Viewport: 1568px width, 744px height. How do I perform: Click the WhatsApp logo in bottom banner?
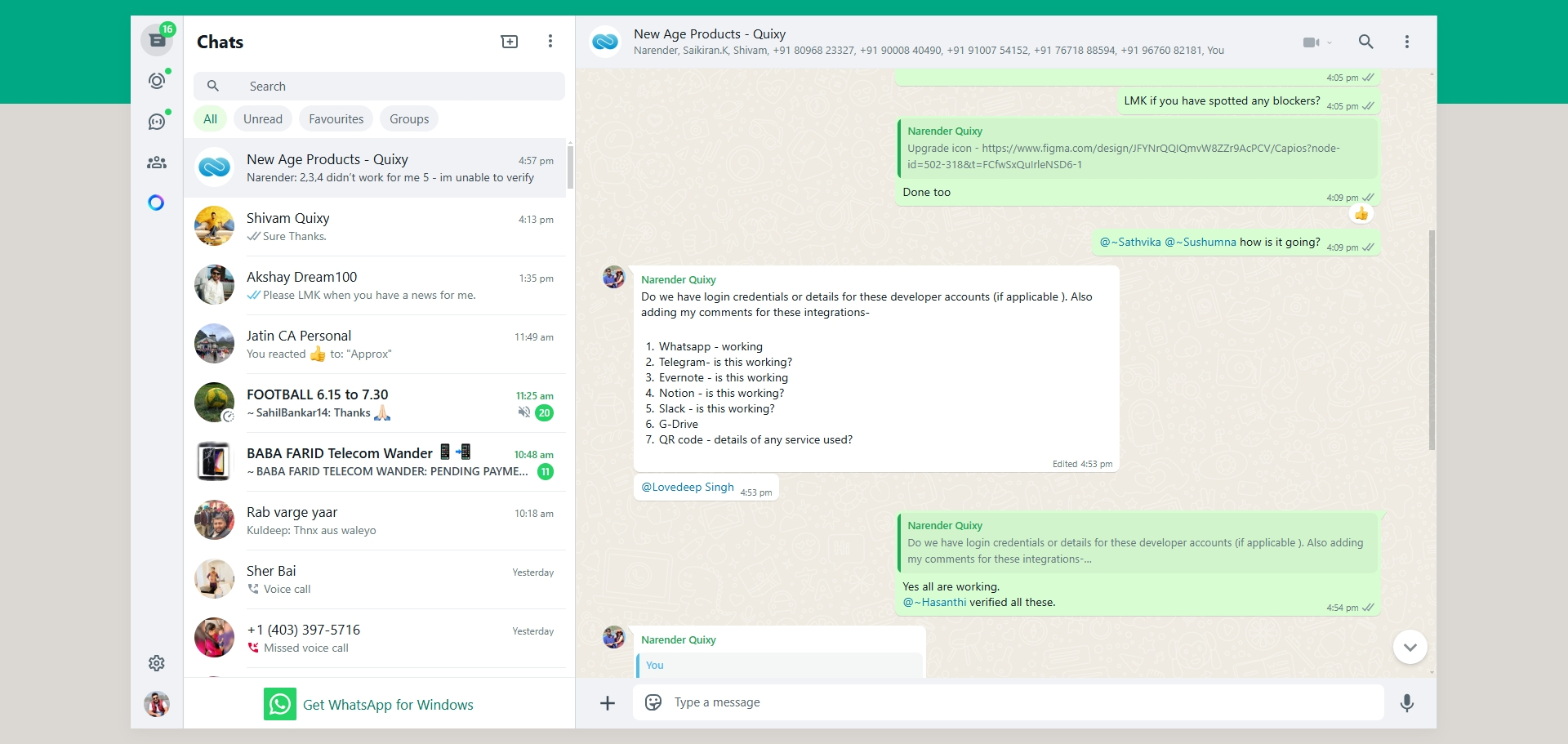point(280,704)
